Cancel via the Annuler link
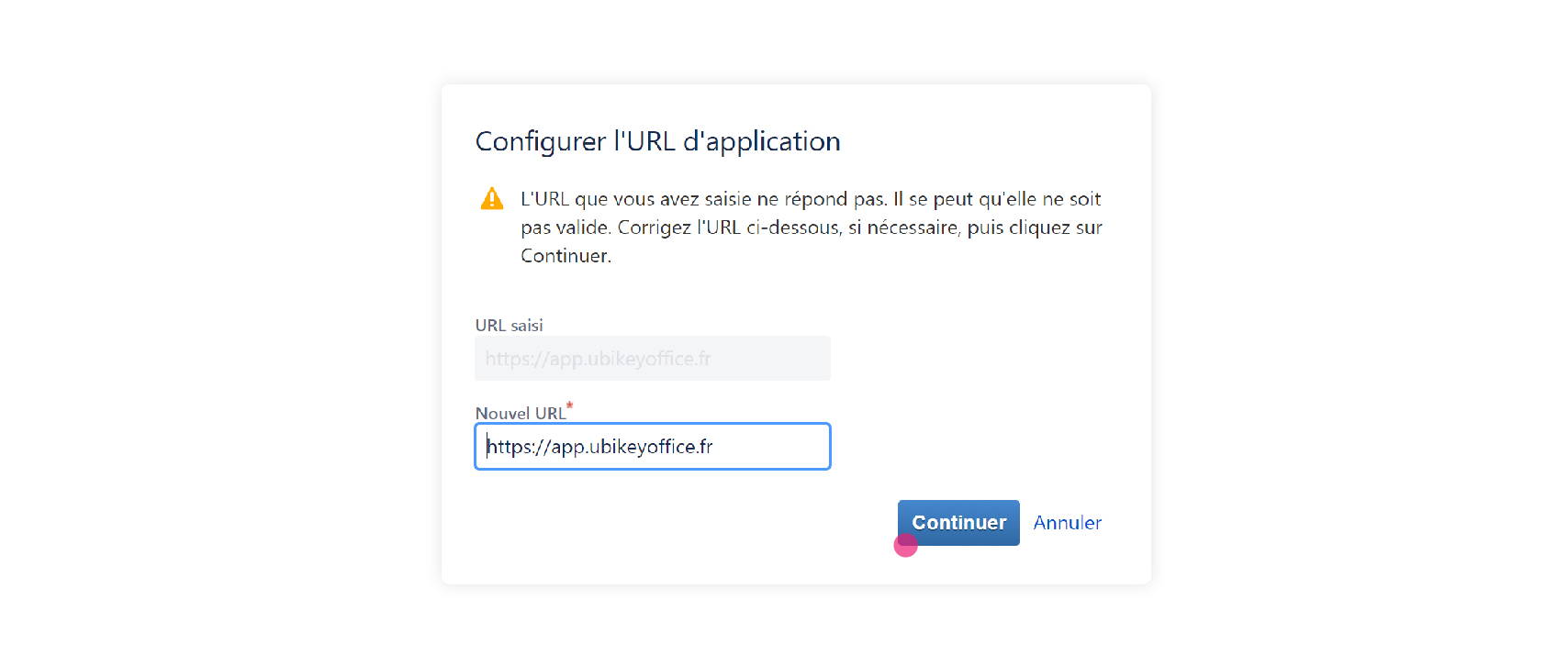Image resolution: width=1568 pixels, height=655 pixels. coord(1067,523)
